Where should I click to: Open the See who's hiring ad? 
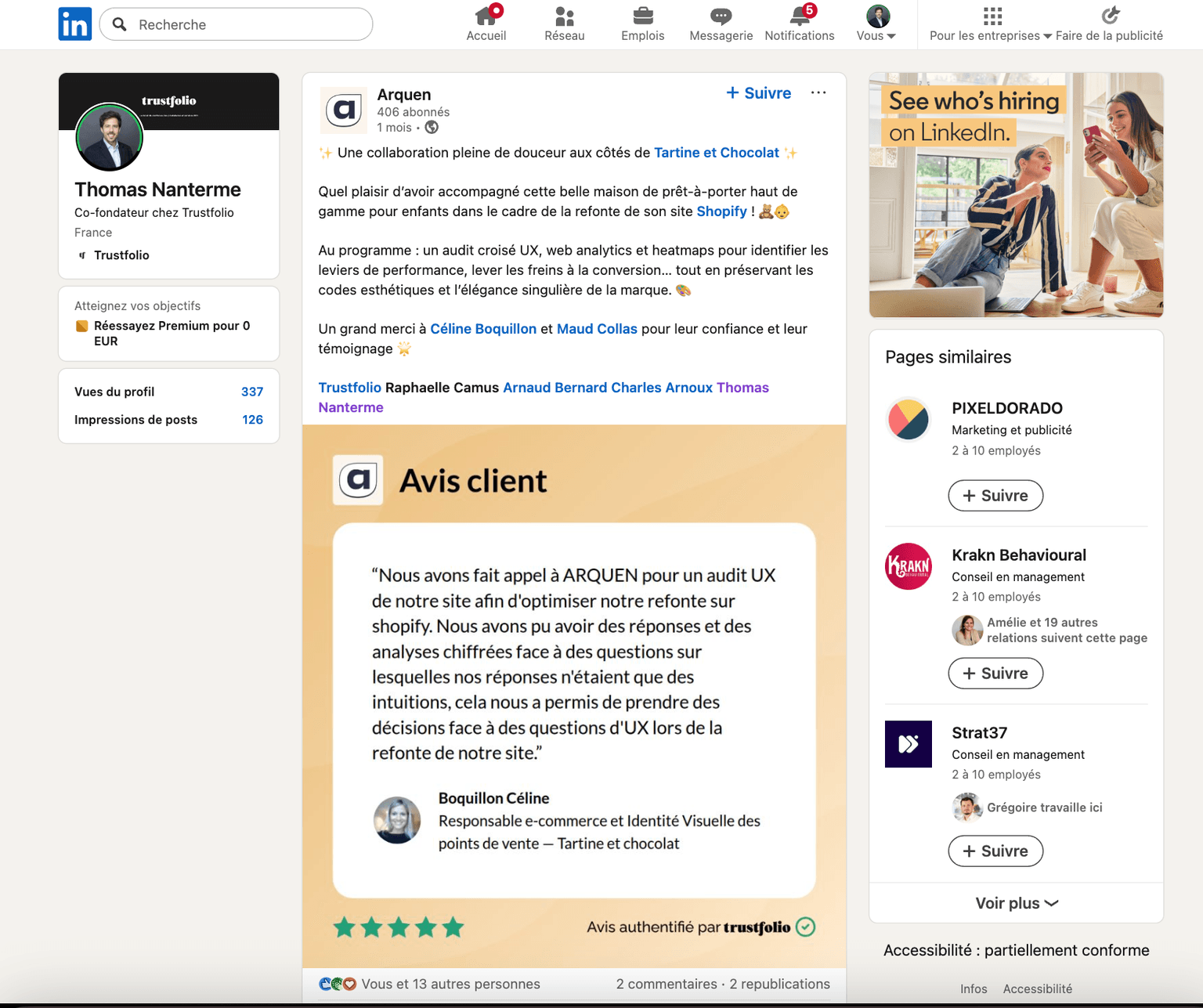point(1016,195)
